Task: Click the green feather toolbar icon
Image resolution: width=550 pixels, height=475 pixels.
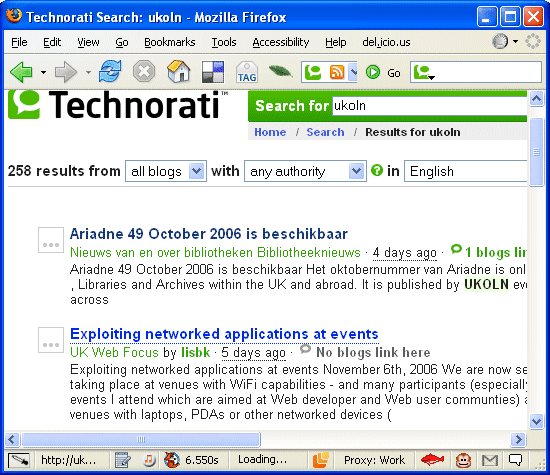Action: [x=280, y=72]
